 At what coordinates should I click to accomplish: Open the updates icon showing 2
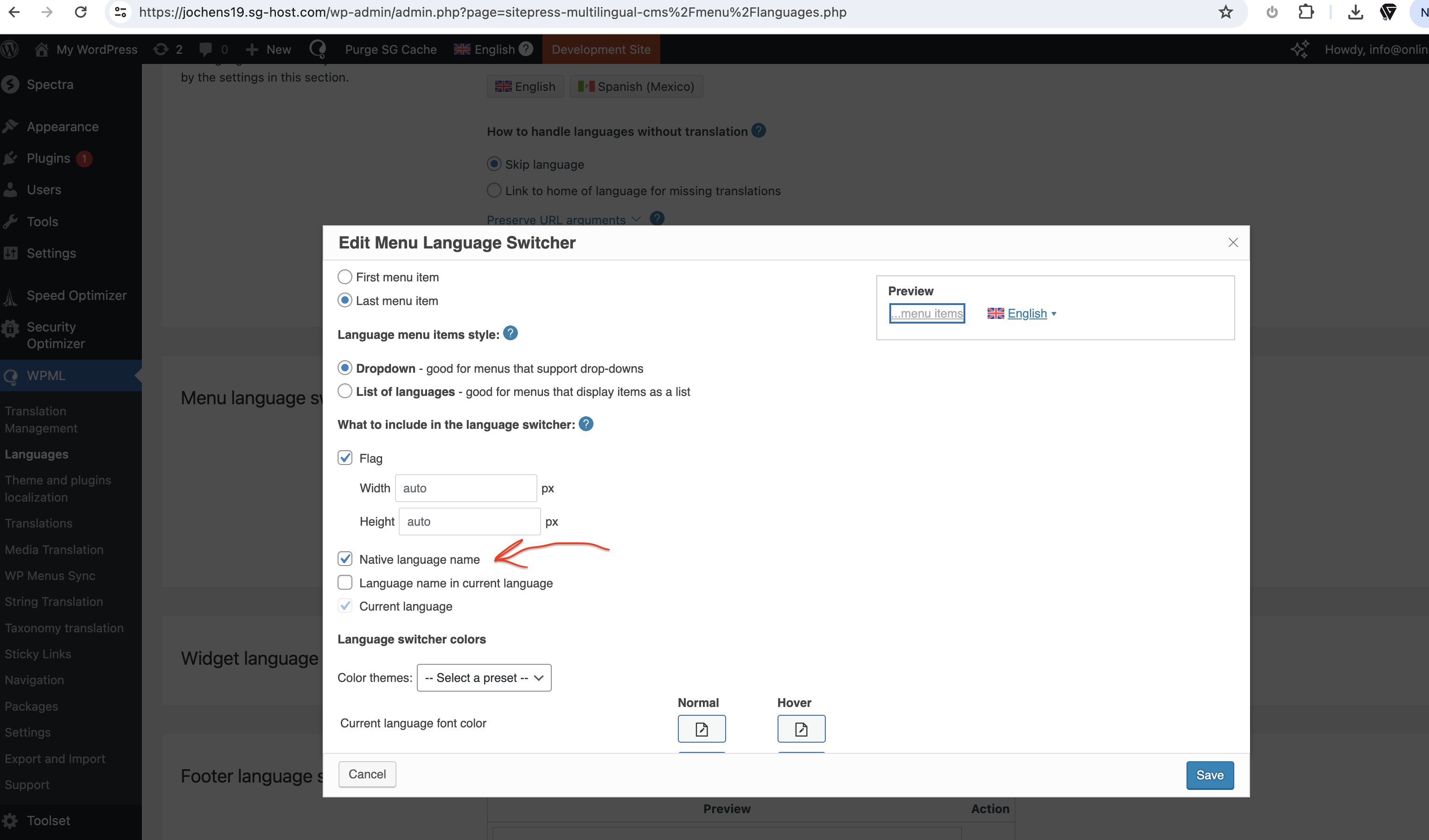point(168,49)
